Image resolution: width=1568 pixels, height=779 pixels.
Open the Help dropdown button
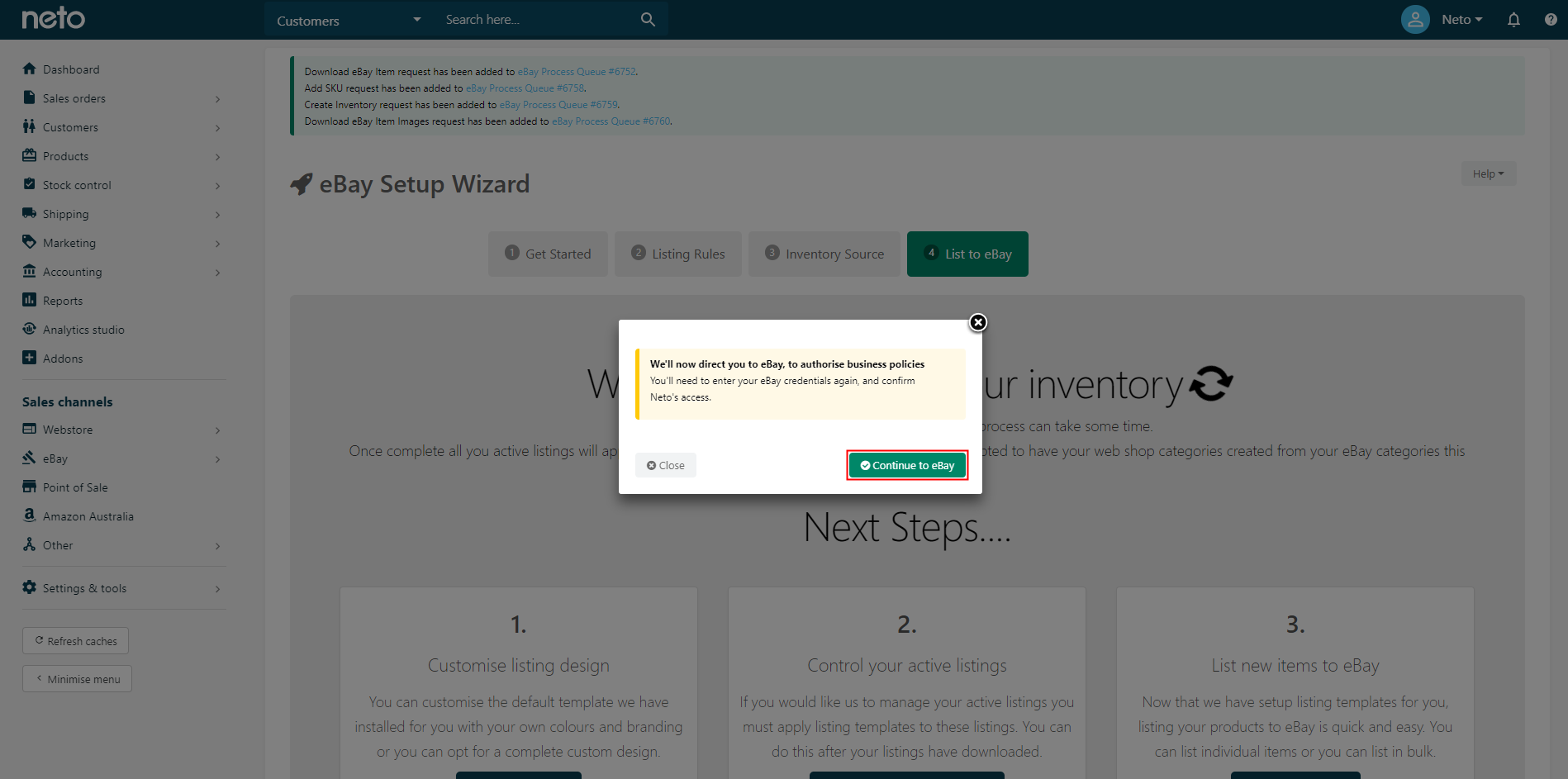click(1488, 173)
